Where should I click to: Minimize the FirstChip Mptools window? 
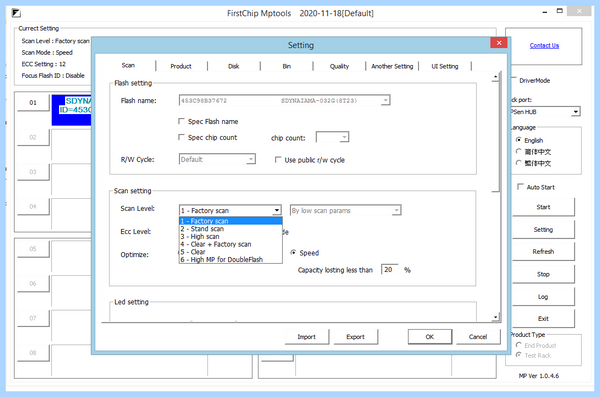tap(545, 12)
